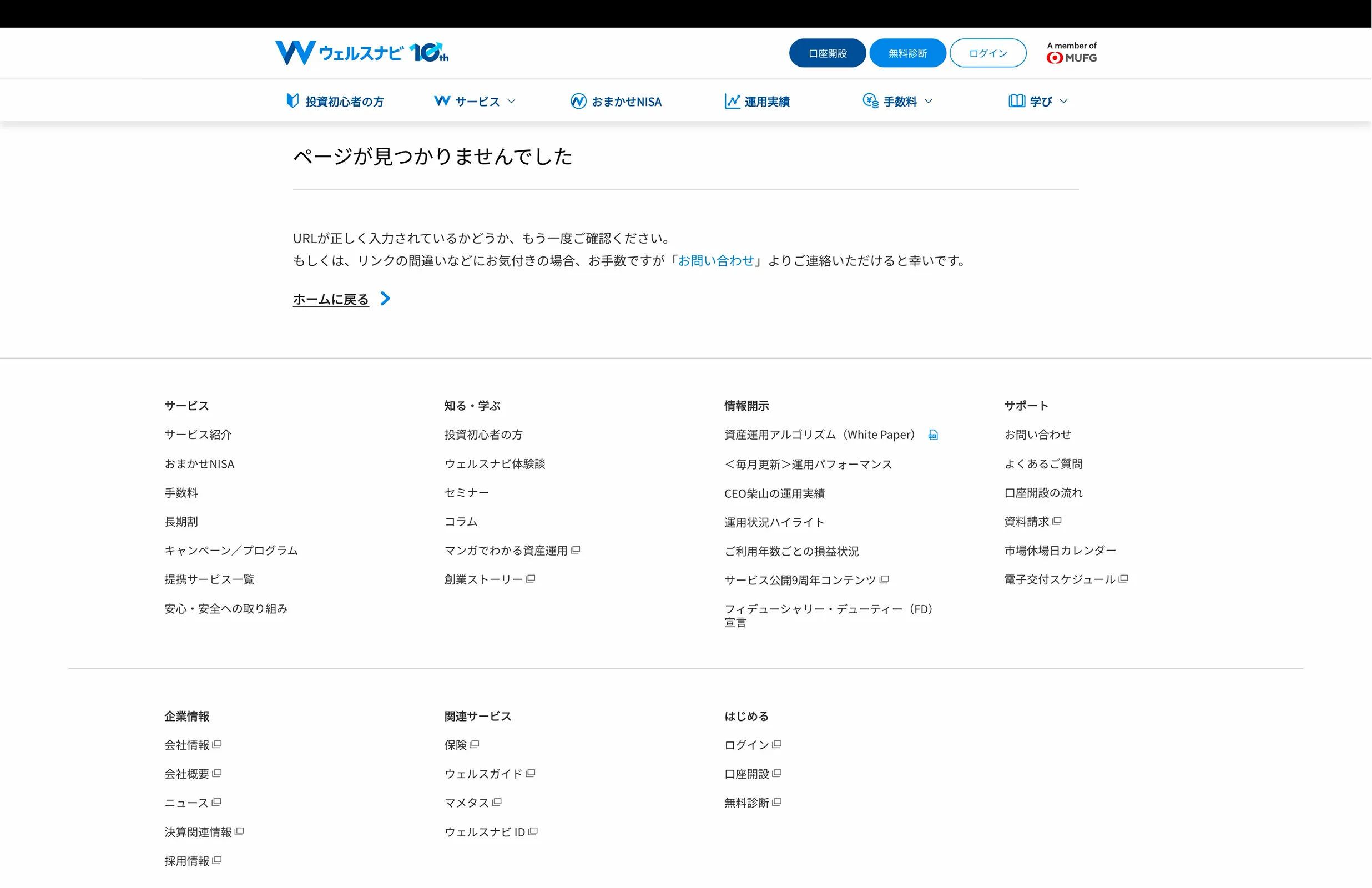Click the book icon beside 学び
This screenshot has width=1372, height=888.
tap(1017, 101)
